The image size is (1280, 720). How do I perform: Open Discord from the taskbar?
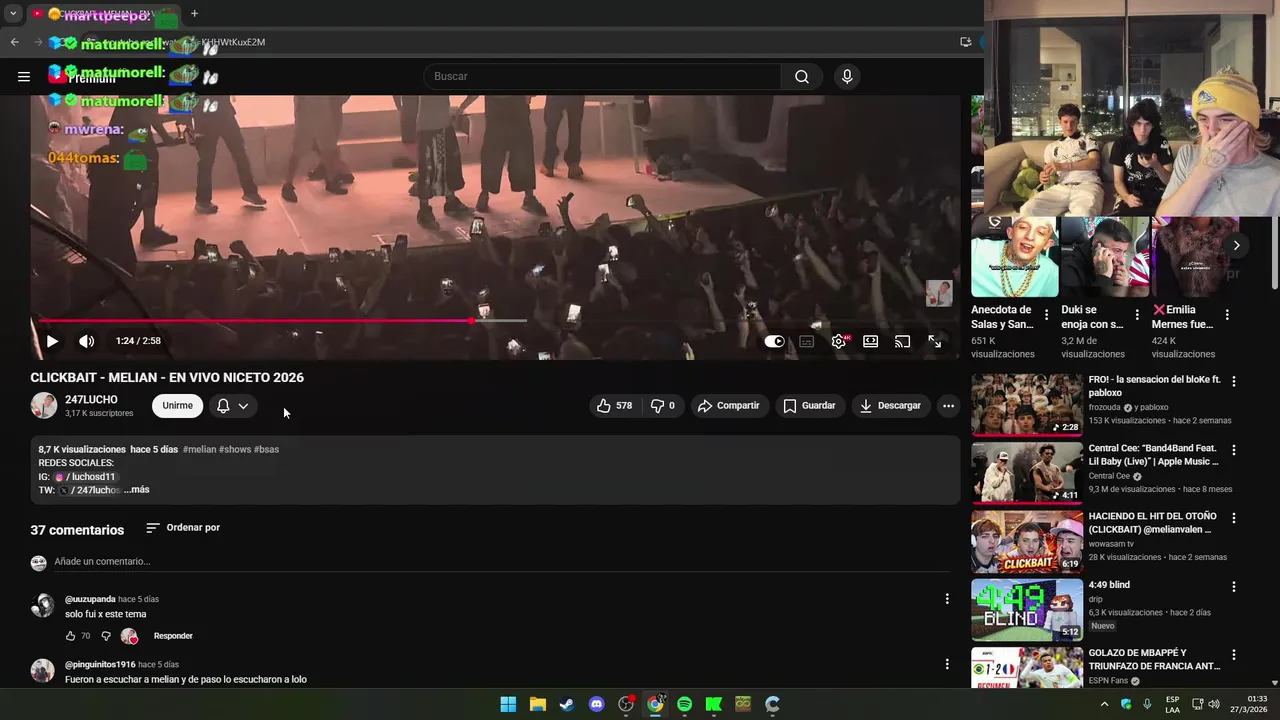point(596,704)
